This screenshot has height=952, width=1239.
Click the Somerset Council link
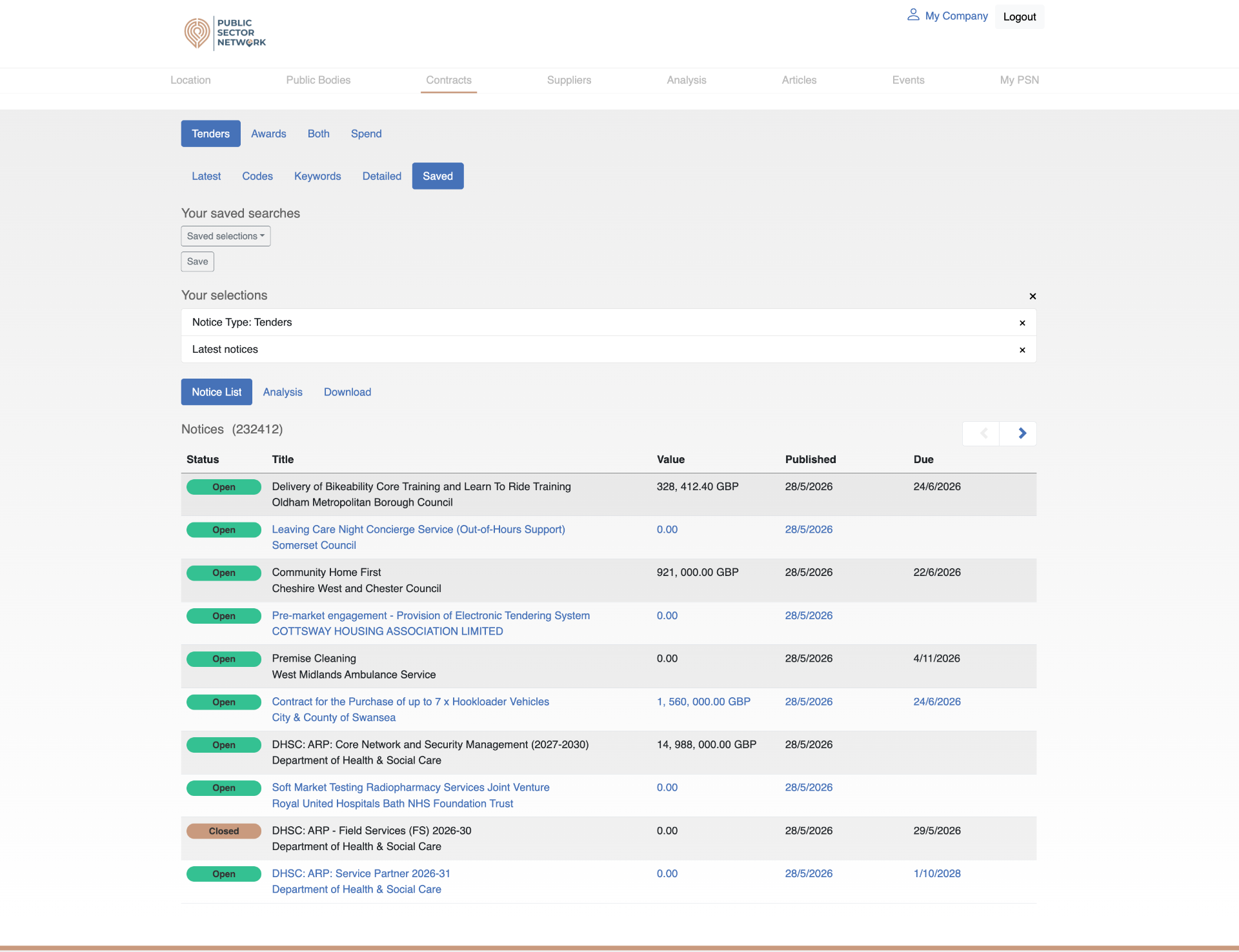pos(314,546)
